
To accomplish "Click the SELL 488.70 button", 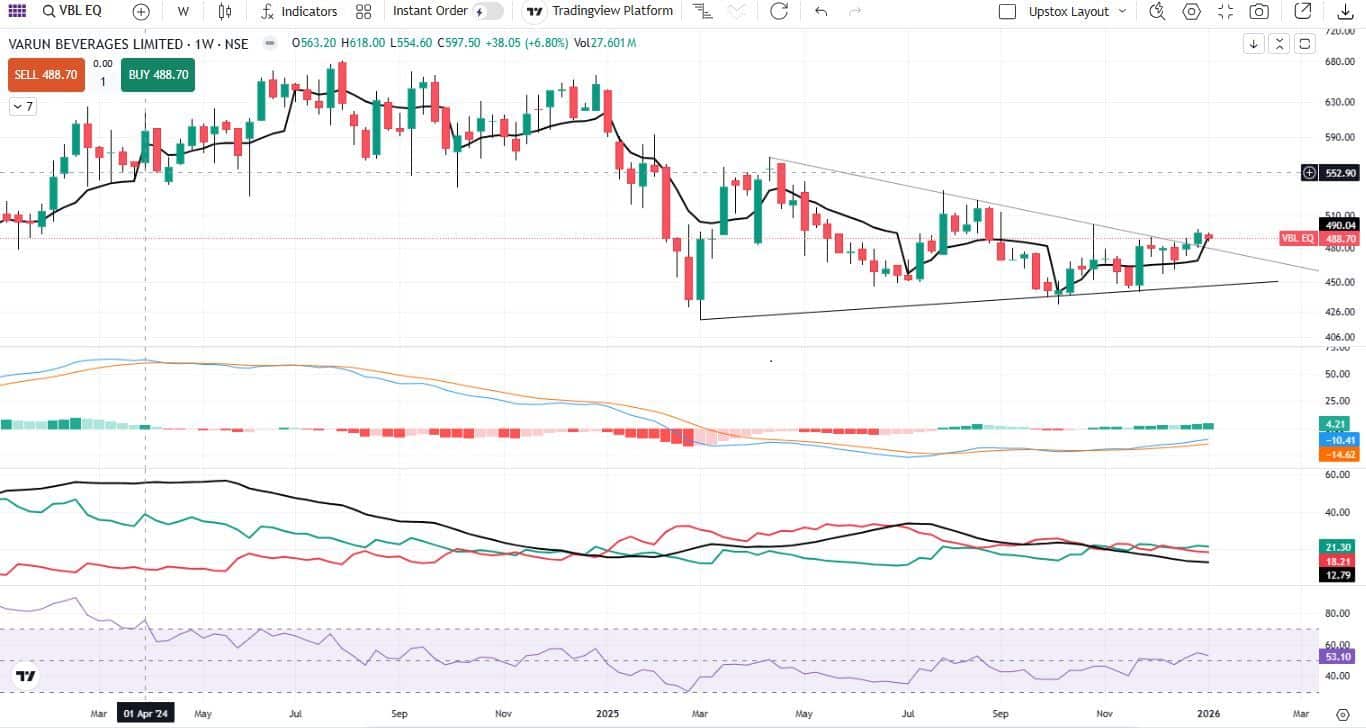I will (46, 75).
